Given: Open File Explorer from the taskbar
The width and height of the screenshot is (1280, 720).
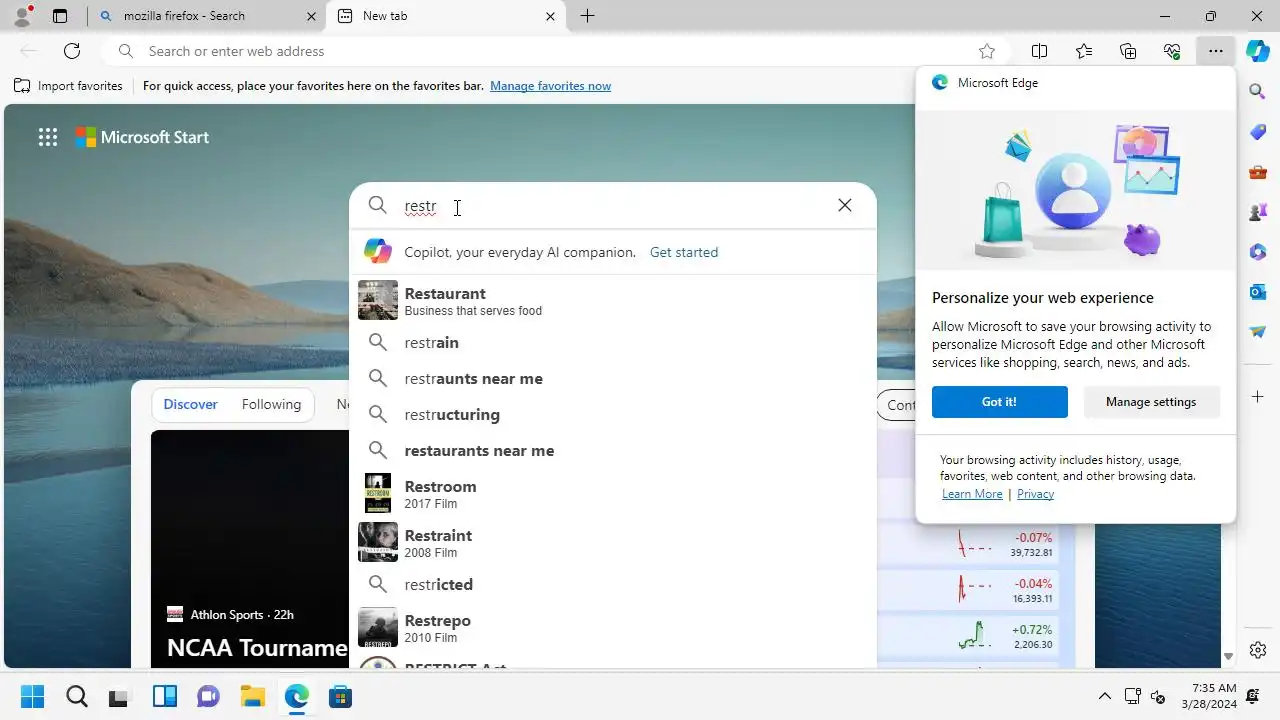Looking at the screenshot, I should [x=252, y=697].
